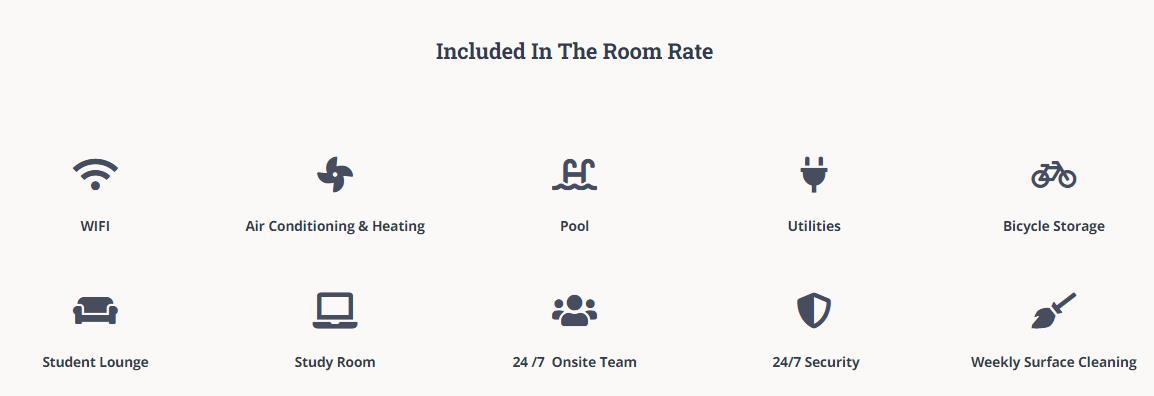Click the swimming pool ladder icon
Viewport: 1154px width, 396px height.
[x=574, y=174]
